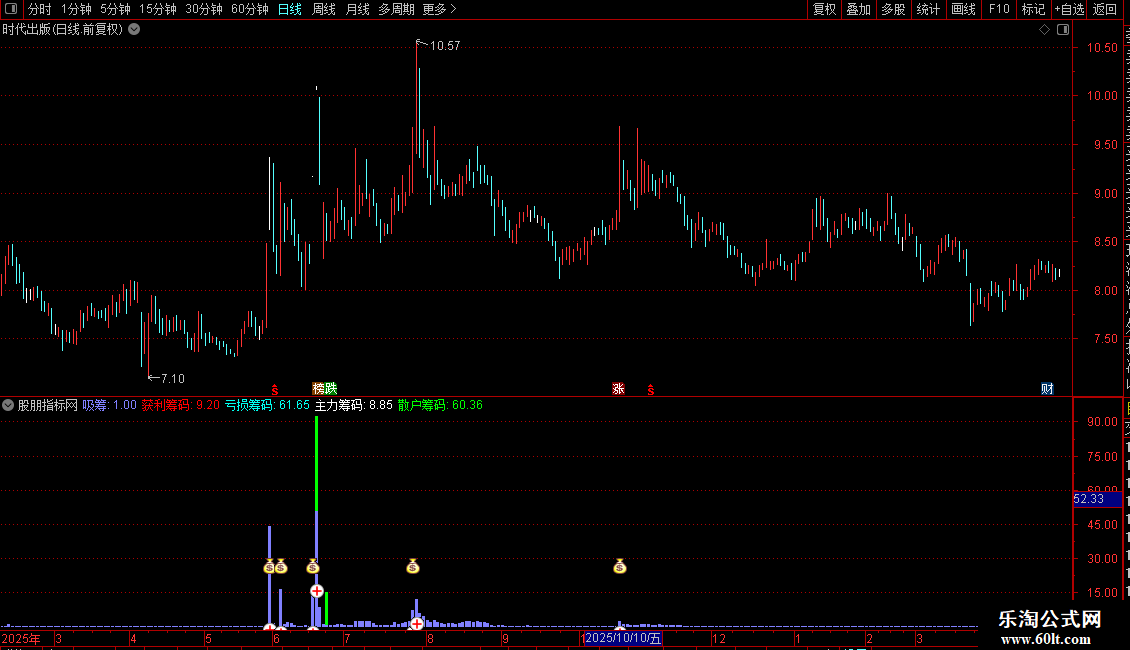Toggle the left sidebar panel icon
The image size is (1130, 650).
(11, 9)
